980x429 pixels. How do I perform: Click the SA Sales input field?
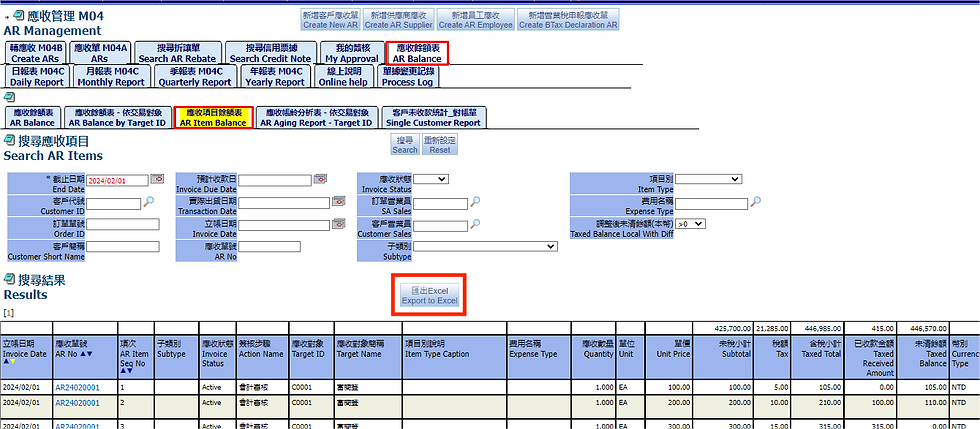coord(441,203)
